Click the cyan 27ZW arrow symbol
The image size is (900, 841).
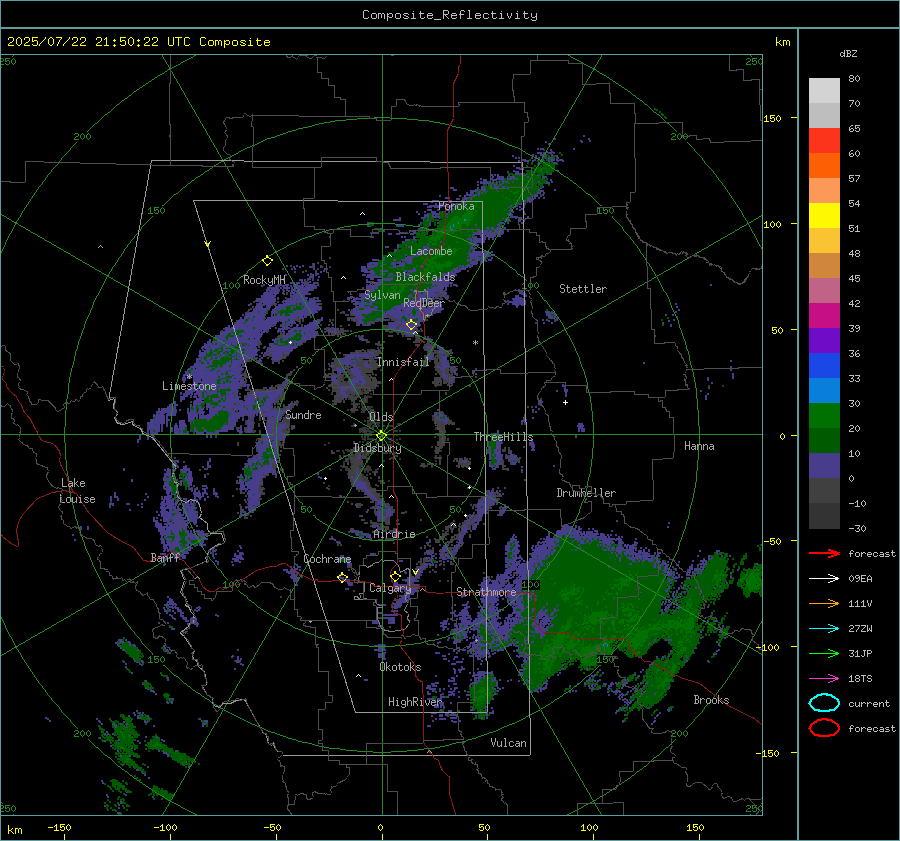tap(824, 629)
